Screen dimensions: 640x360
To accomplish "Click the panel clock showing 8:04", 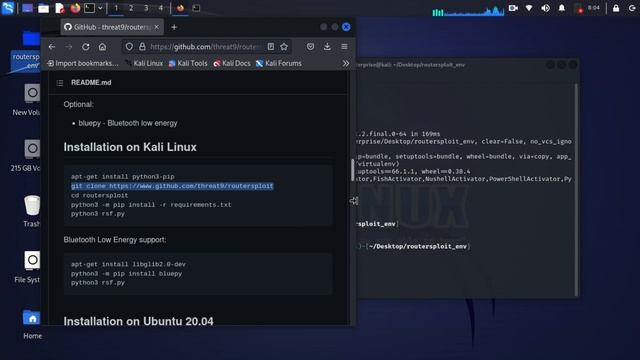I will (594, 8).
